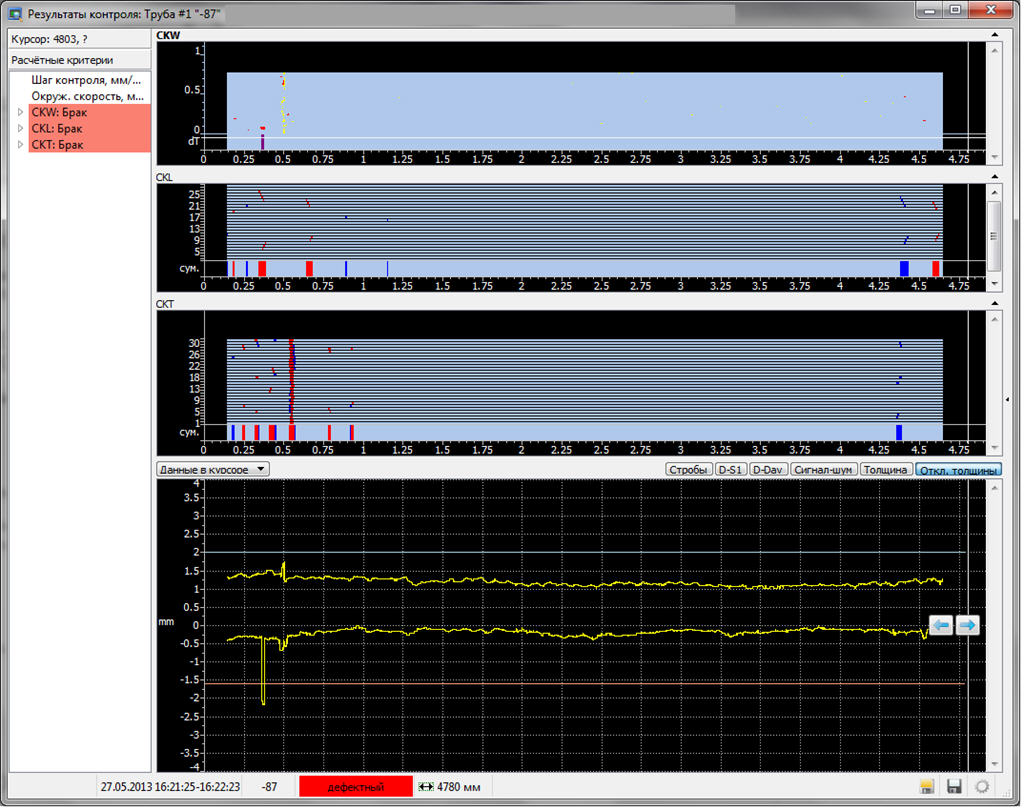1024x810 pixels.
Task: Switch to the Стробы tab
Action: point(690,472)
